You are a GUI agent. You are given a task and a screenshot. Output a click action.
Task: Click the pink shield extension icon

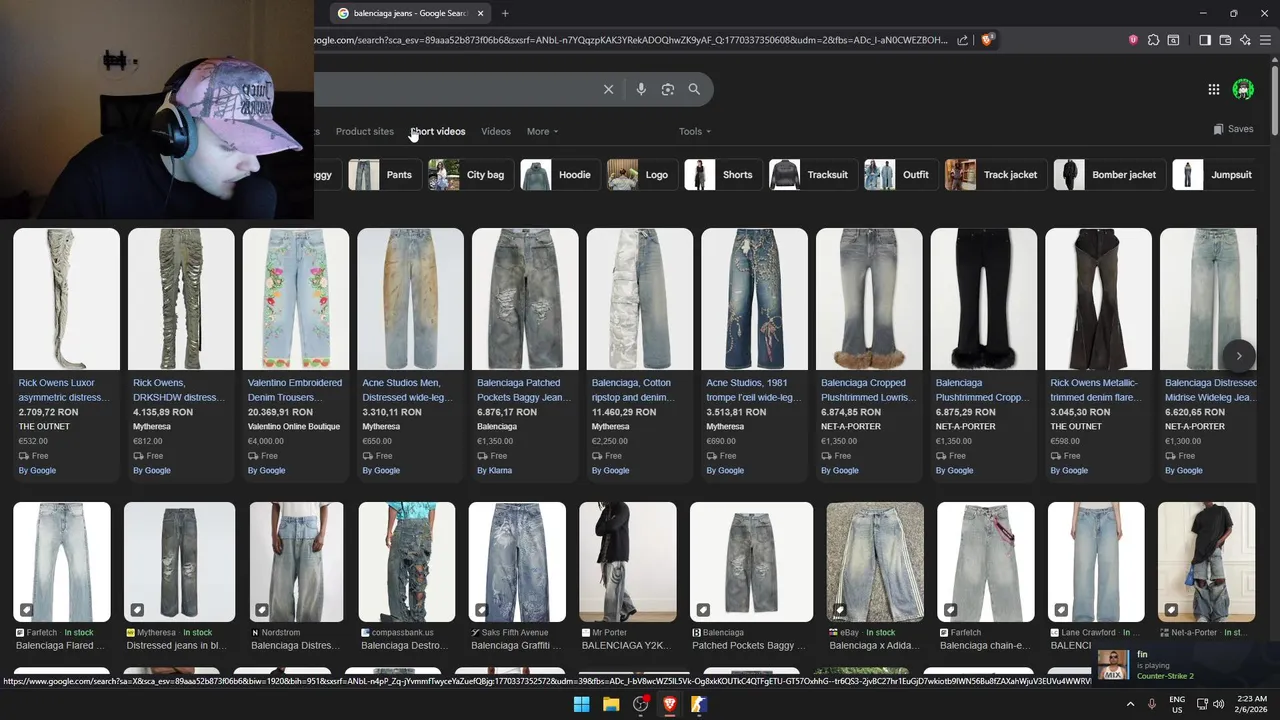coord(1133,40)
